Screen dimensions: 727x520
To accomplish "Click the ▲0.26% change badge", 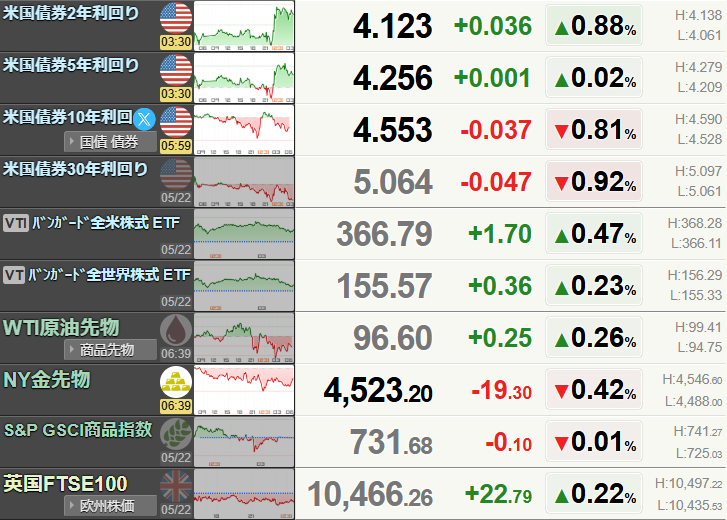I will [x=594, y=337].
